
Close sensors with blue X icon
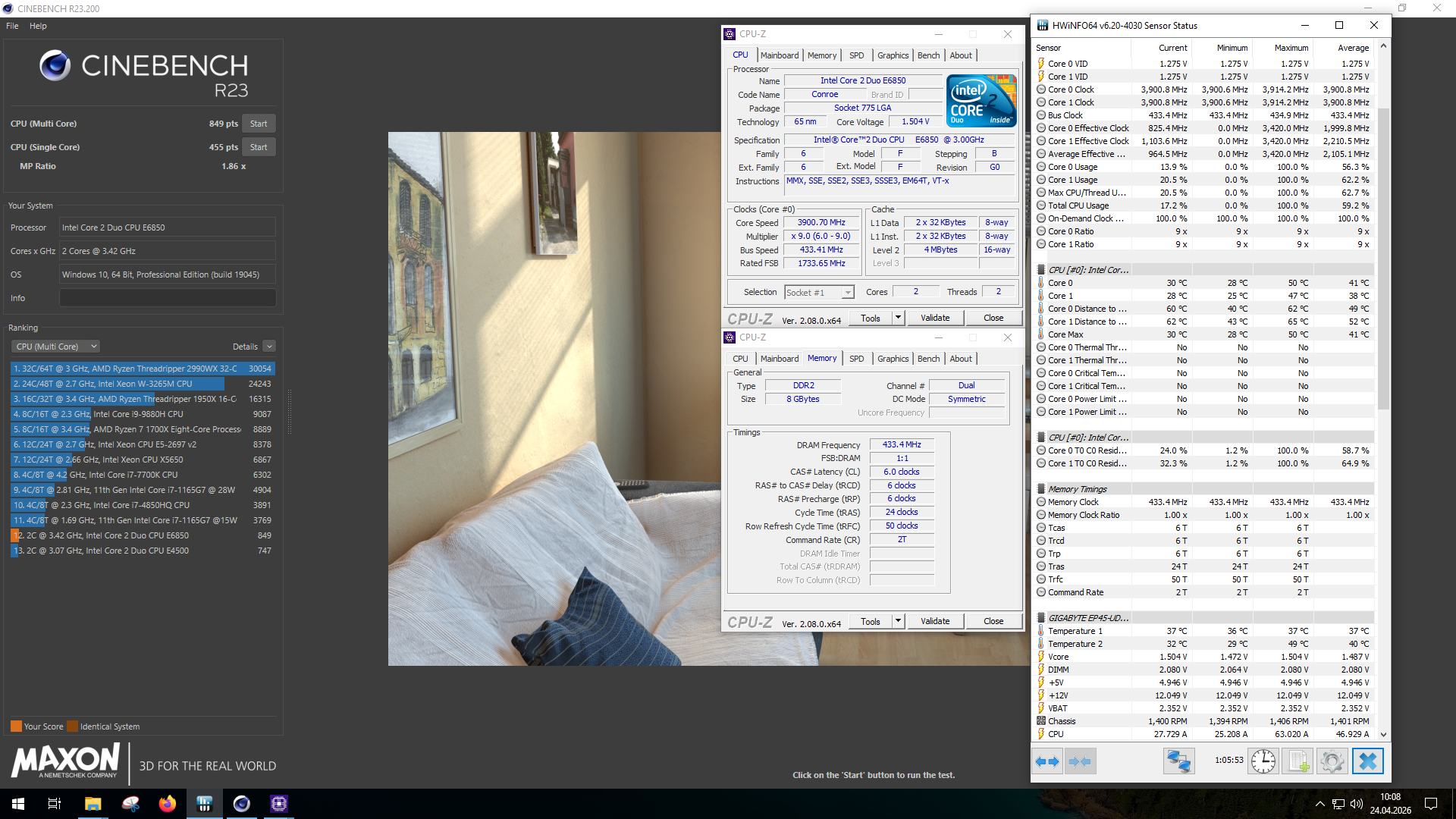pyautogui.click(x=1367, y=761)
